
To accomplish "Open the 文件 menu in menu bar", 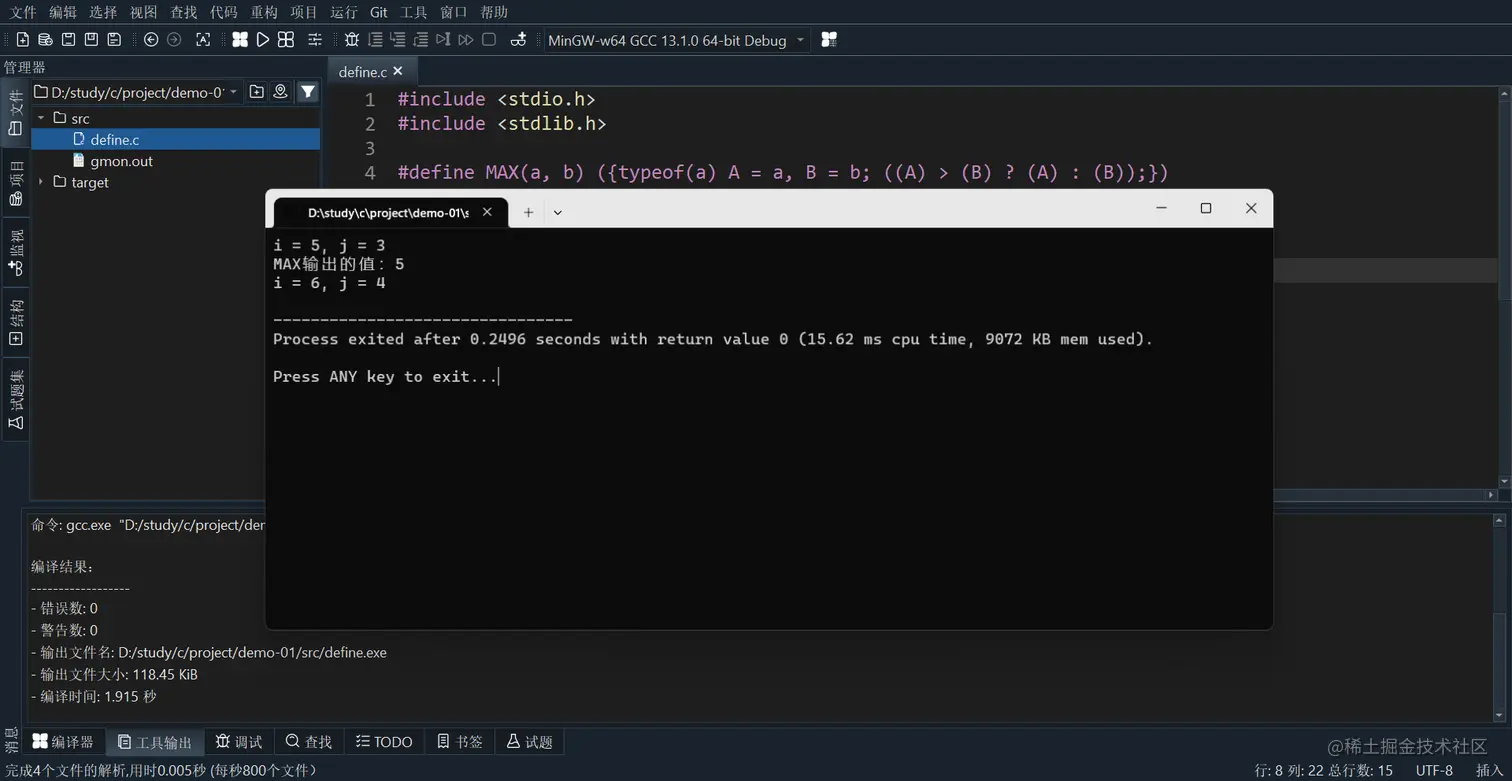I will (23, 12).
